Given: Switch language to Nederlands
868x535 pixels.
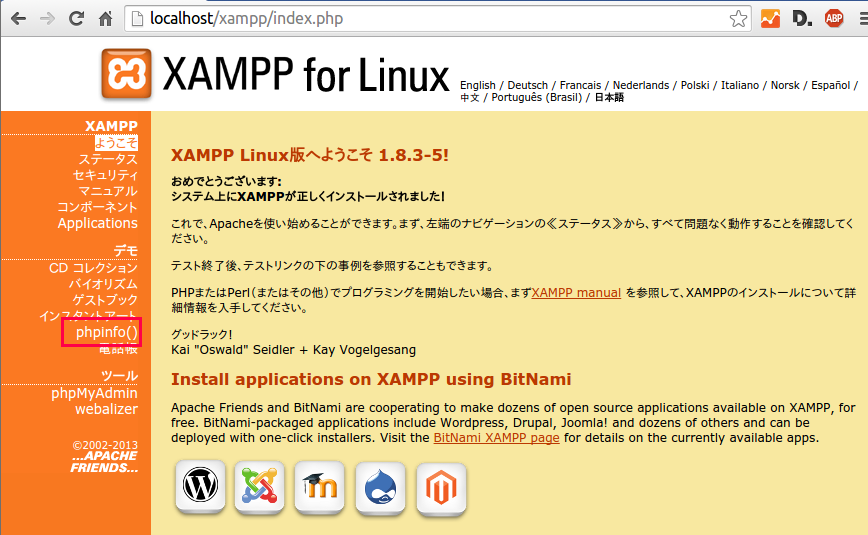Looking at the screenshot, I should [641, 85].
